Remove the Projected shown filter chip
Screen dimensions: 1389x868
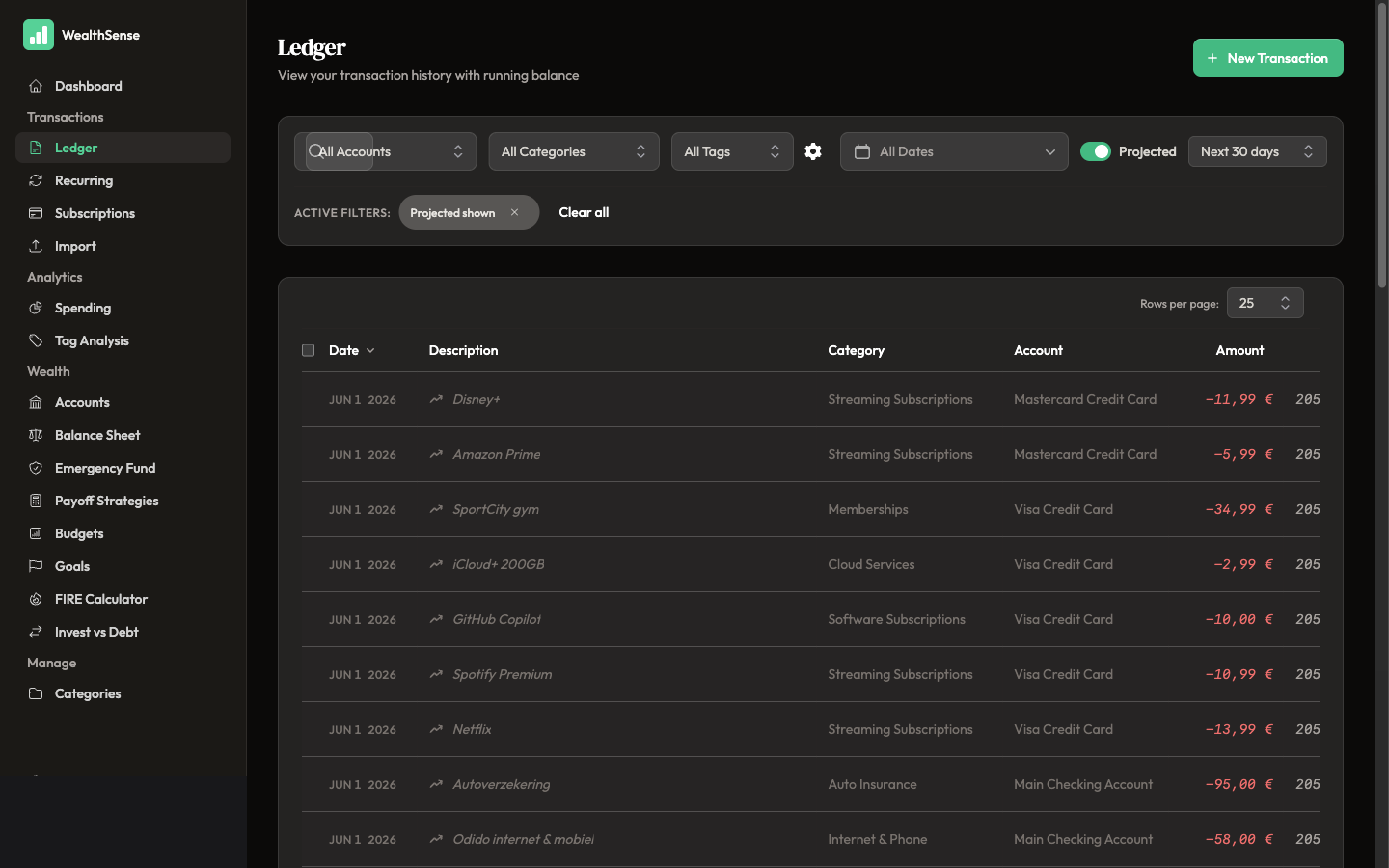pyautogui.click(x=514, y=212)
